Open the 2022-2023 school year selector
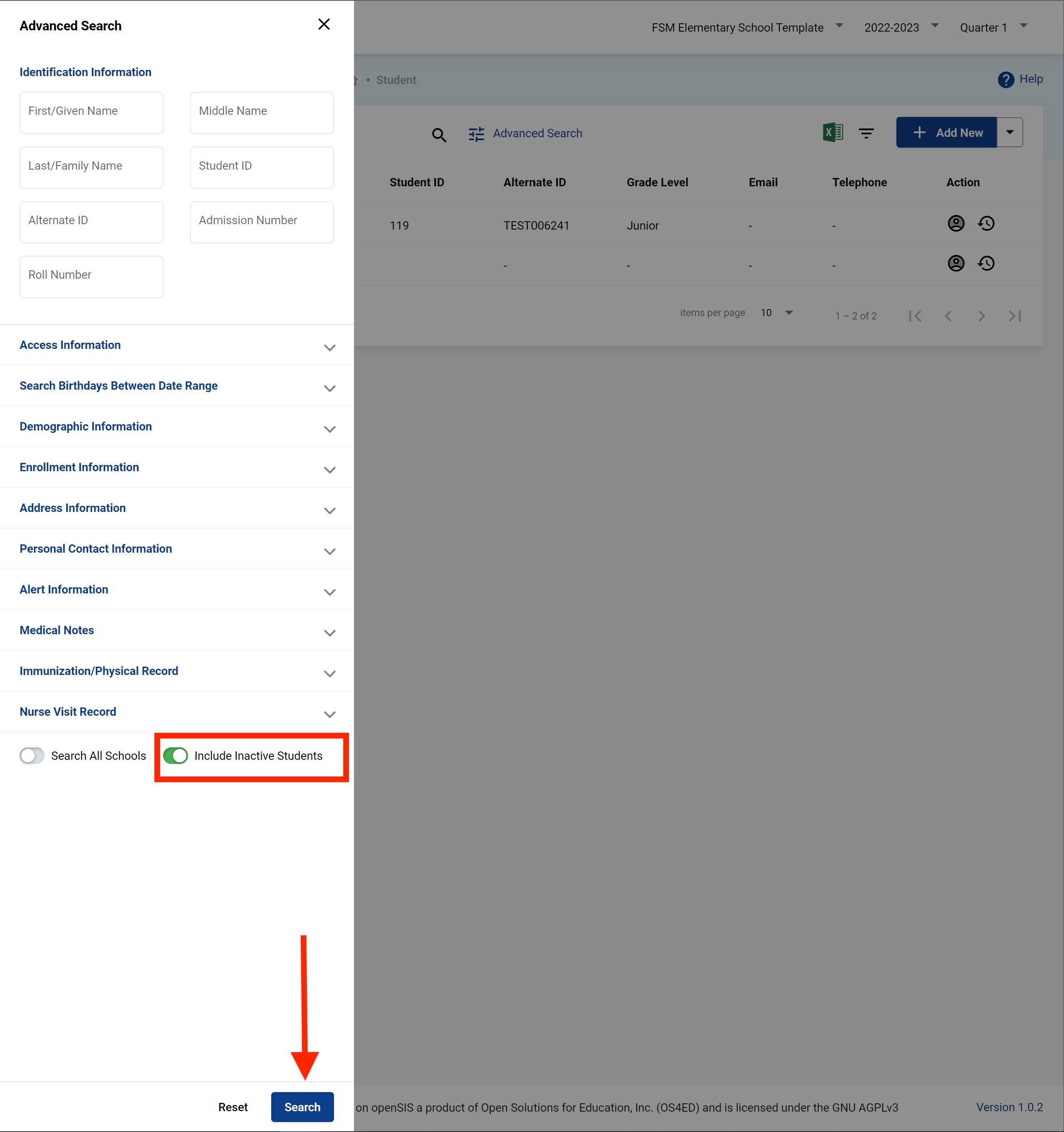This screenshot has width=1064, height=1132. 901,27
